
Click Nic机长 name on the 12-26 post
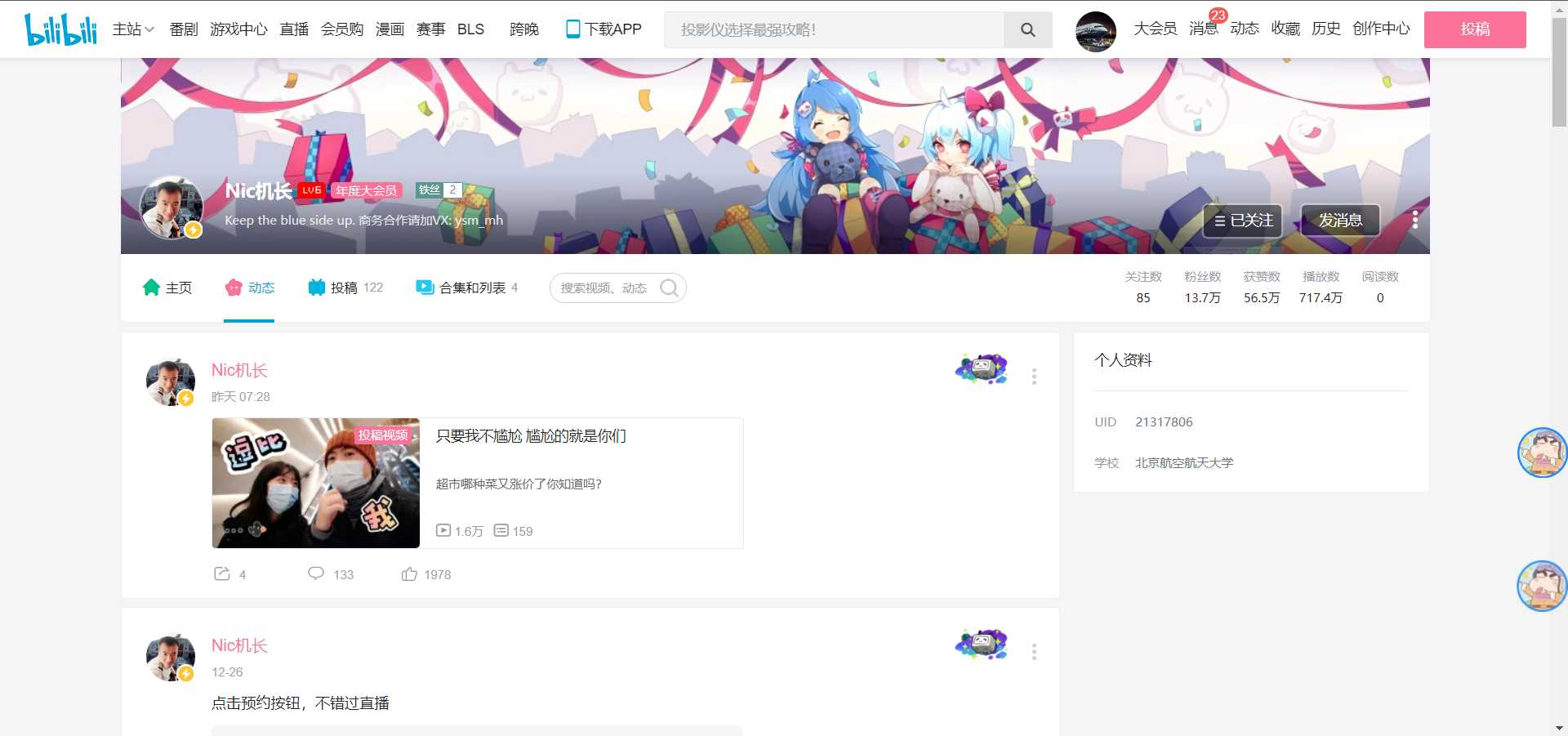[x=239, y=645]
